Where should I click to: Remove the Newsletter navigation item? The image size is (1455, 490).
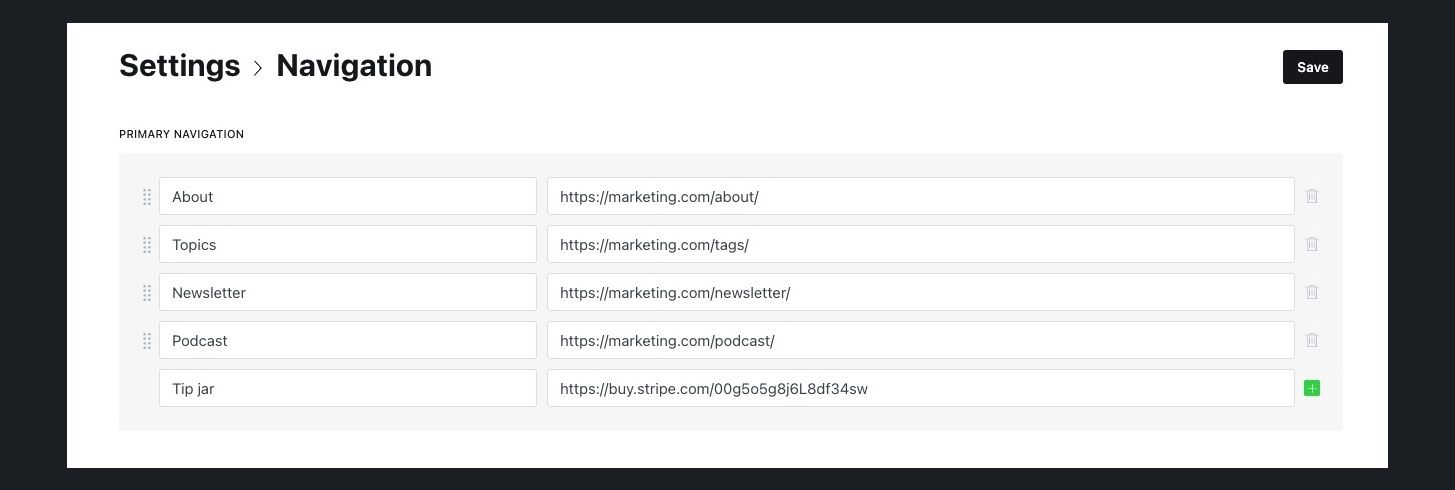[x=1312, y=292]
